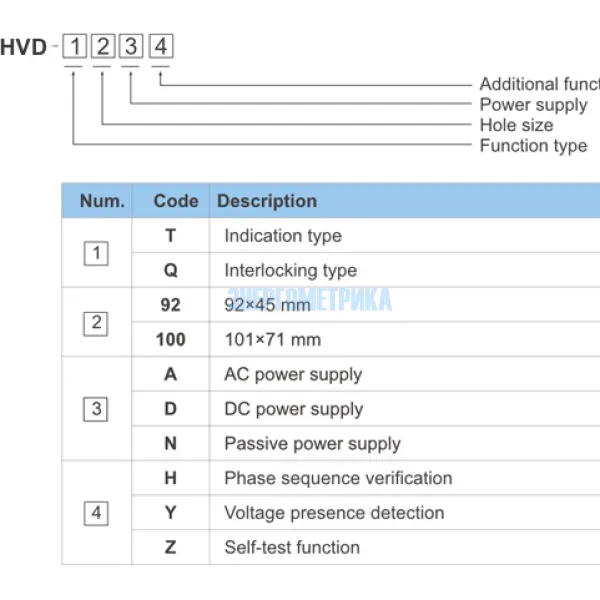Click the Passive power supply description
600x600 pixels.
click(x=312, y=444)
